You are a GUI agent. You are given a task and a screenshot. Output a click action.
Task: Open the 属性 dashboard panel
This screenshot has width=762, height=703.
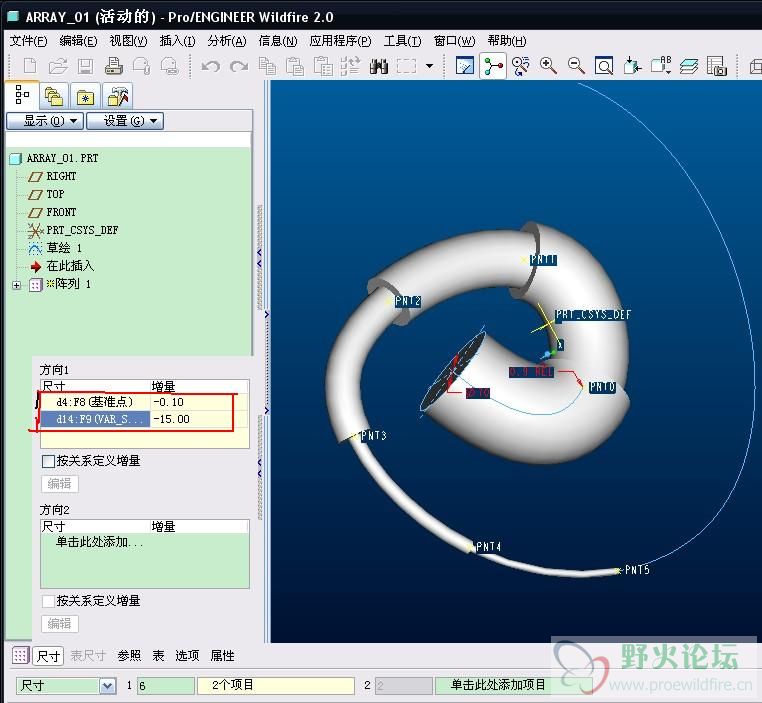[223, 656]
